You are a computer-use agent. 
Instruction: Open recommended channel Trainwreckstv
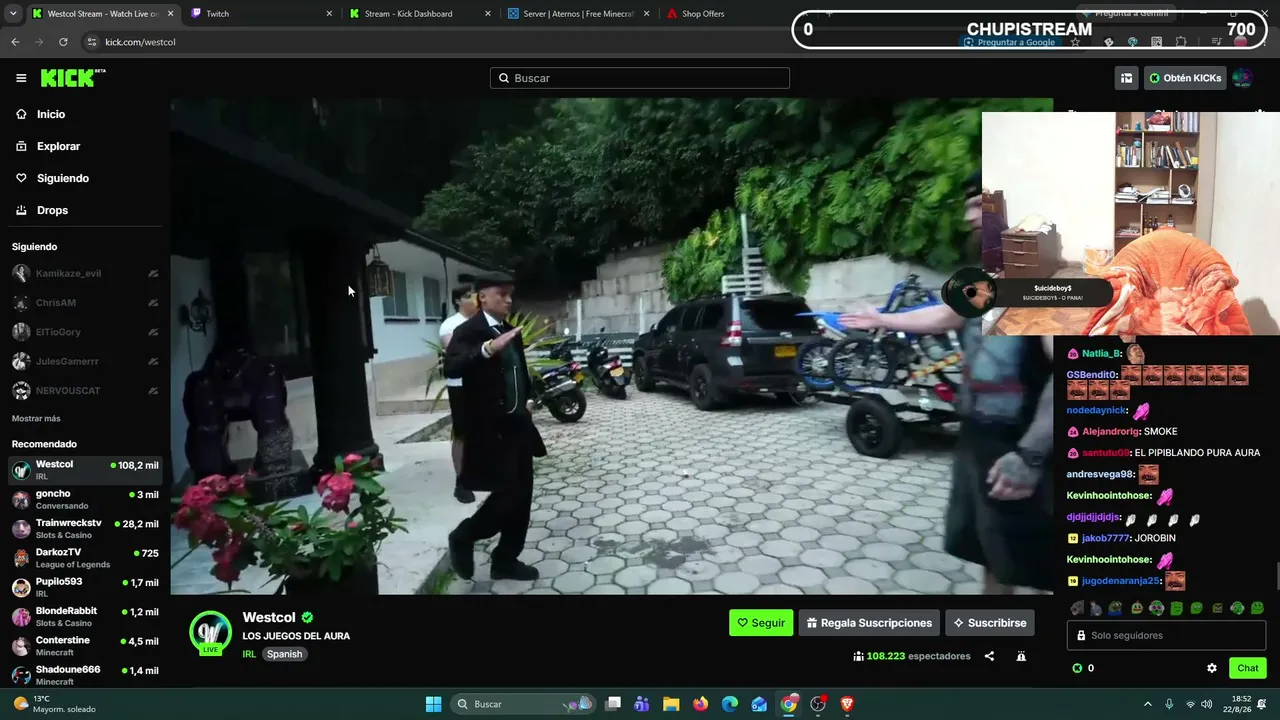pyautogui.click(x=85, y=528)
